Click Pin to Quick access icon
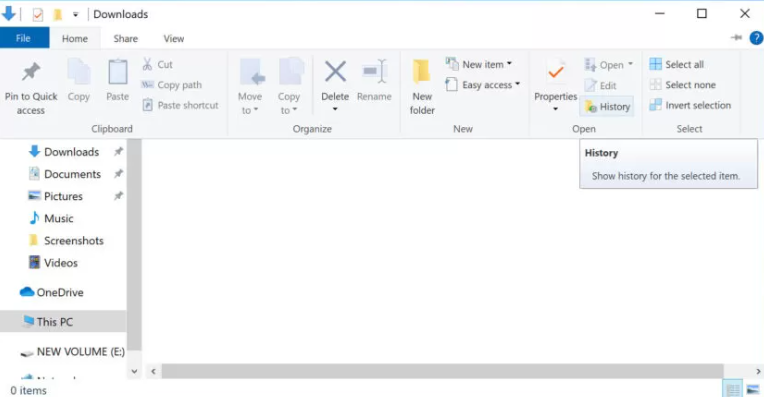The width and height of the screenshot is (764, 397). pos(31,72)
